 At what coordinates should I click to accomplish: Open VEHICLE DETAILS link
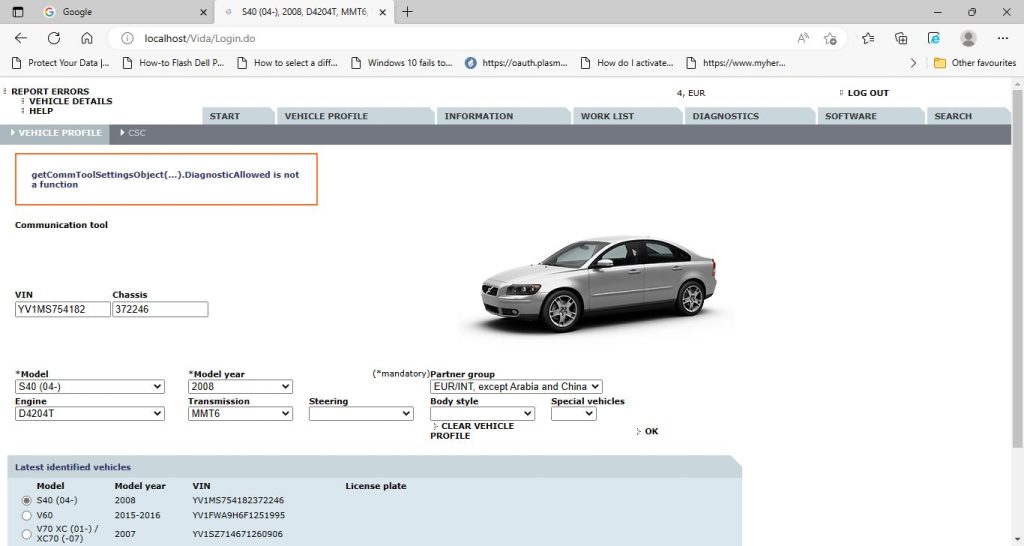(x=71, y=101)
